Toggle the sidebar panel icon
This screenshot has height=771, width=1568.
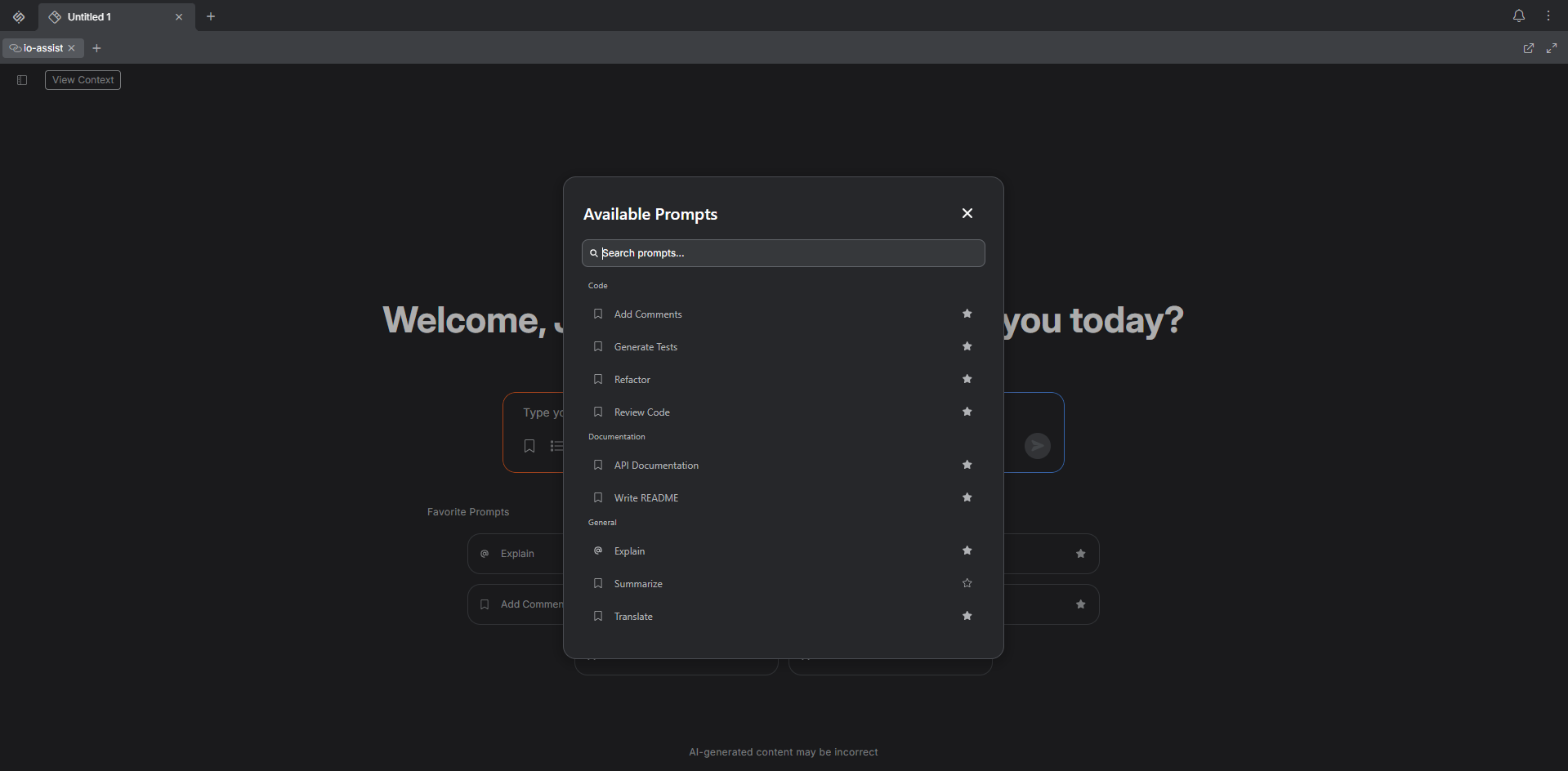(22, 80)
